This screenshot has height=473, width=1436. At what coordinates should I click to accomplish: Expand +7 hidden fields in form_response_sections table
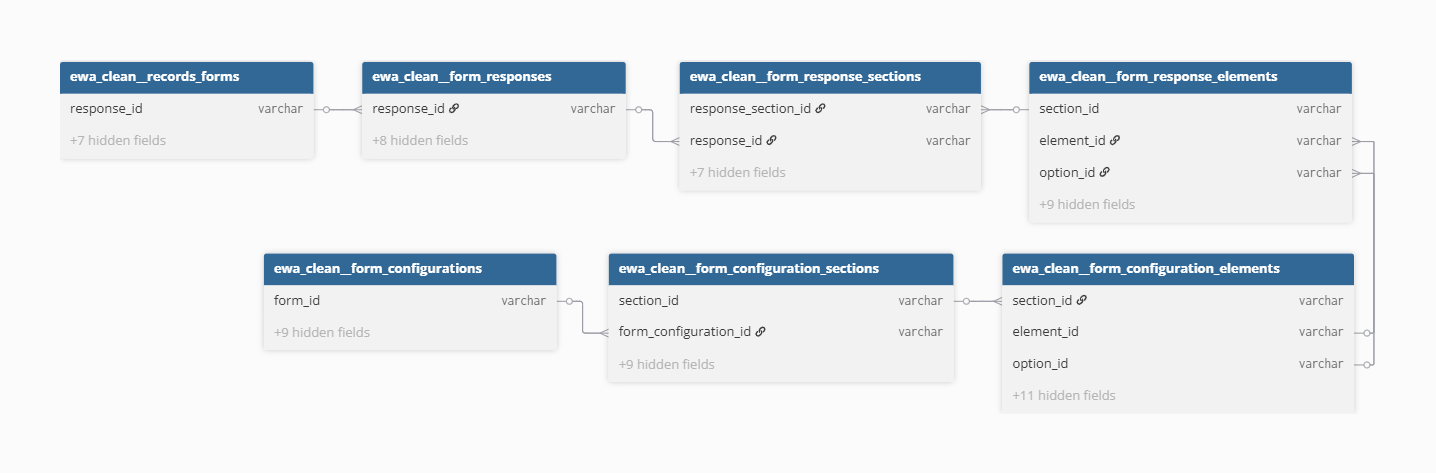(x=737, y=173)
